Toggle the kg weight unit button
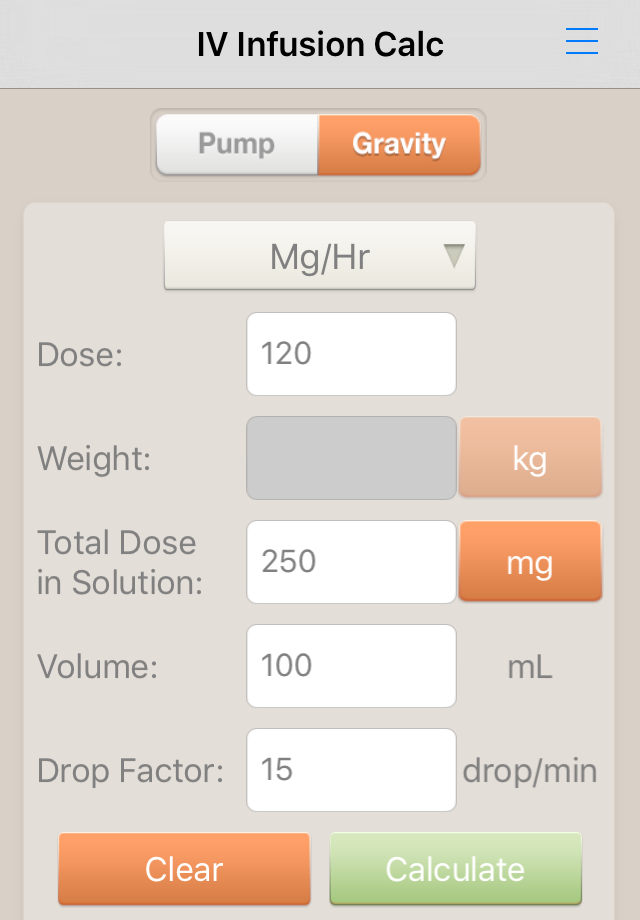640x920 pixels. (530, 458)
